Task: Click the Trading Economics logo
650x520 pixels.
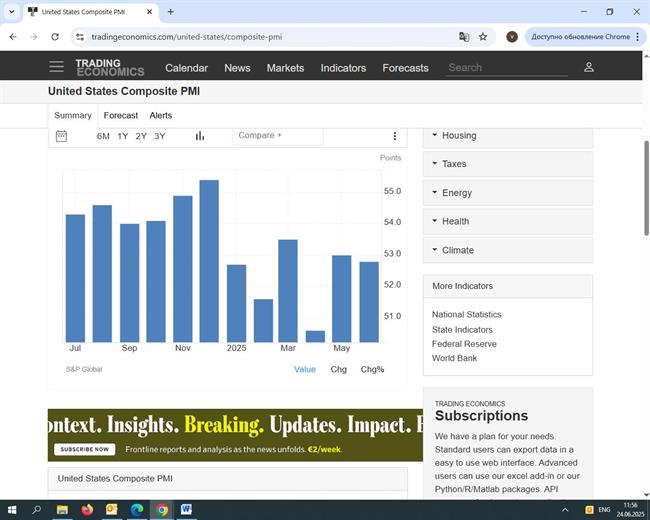Action: pyautogui.click(x=110, y=68)
